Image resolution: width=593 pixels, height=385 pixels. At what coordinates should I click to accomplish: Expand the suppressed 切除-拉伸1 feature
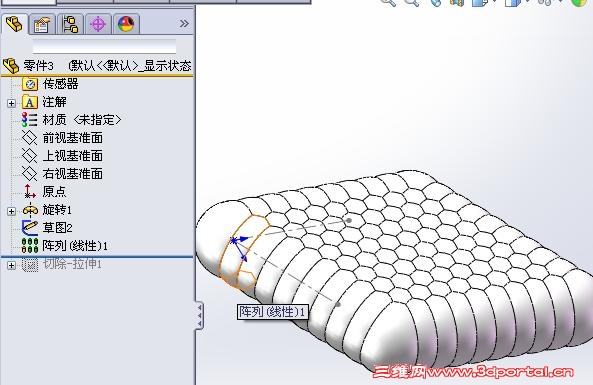click(11, 265)
